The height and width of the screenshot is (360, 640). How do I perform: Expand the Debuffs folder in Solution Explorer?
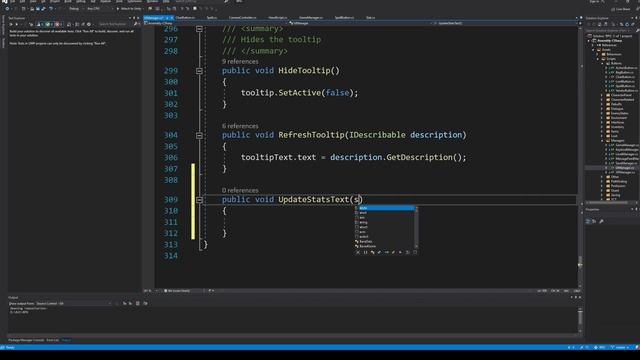[x=602, y=104]
